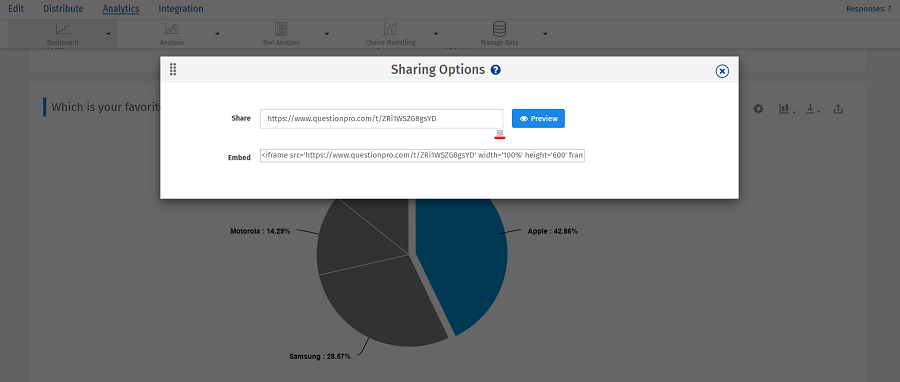Click the Sharing Options drag handle
The image size is (900, 382).
click(x=173, y=70)
